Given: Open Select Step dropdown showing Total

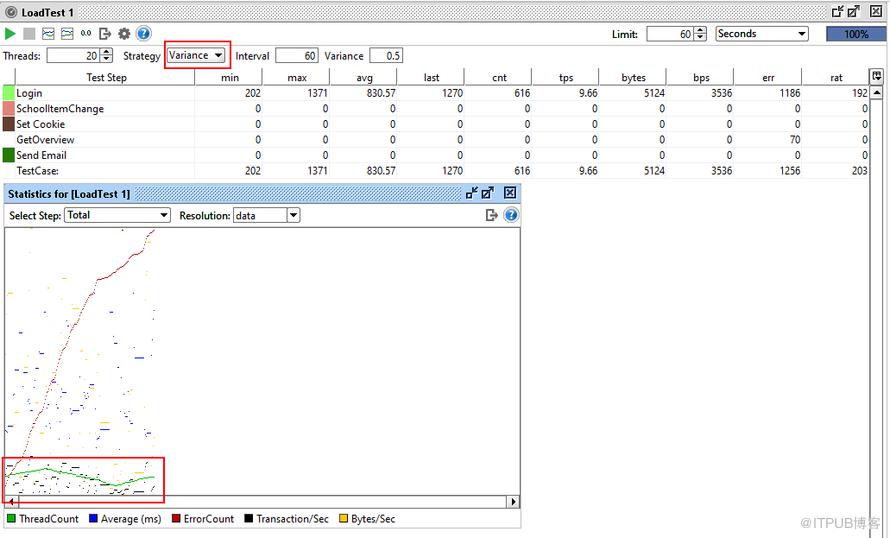Looking at the screenshot, I should pyautogui.click(x=117, y=215).
